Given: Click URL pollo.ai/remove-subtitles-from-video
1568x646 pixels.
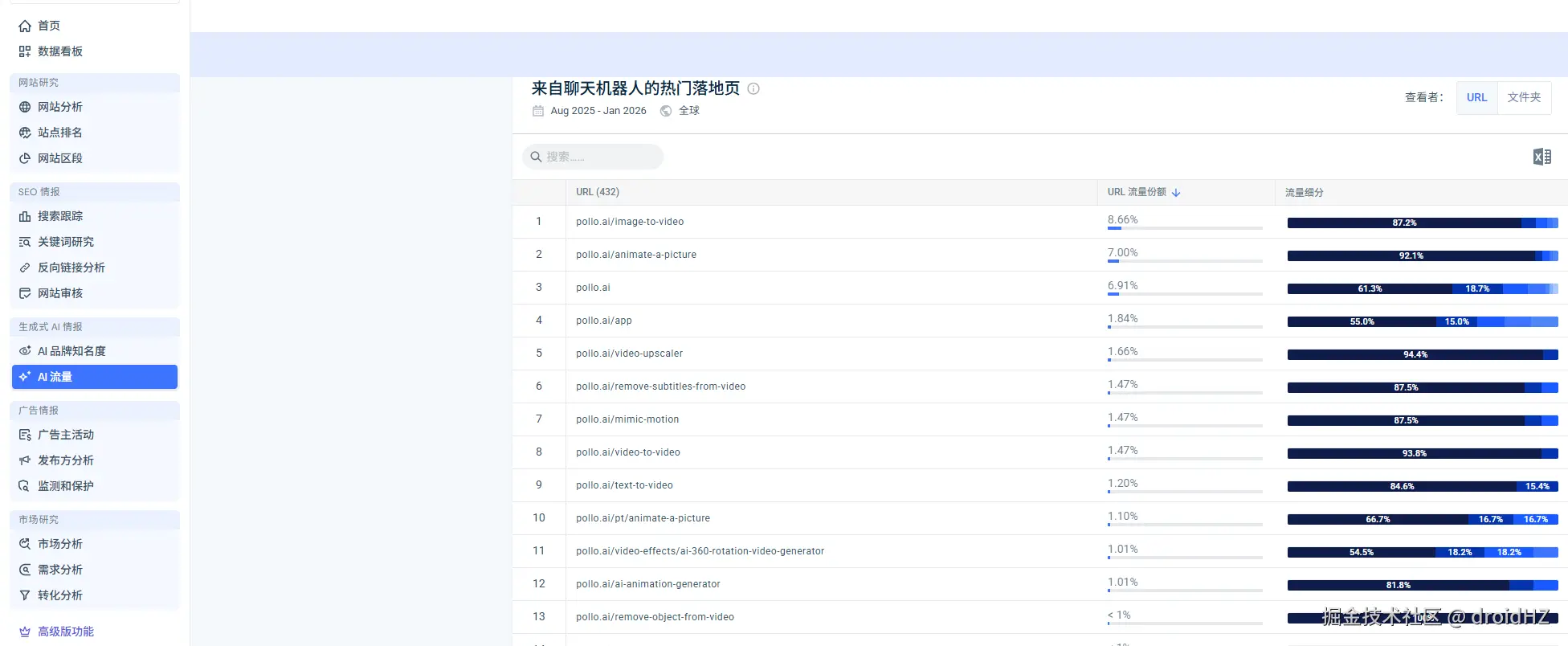Looking at the screenshot, I should (x=660, y=386).
